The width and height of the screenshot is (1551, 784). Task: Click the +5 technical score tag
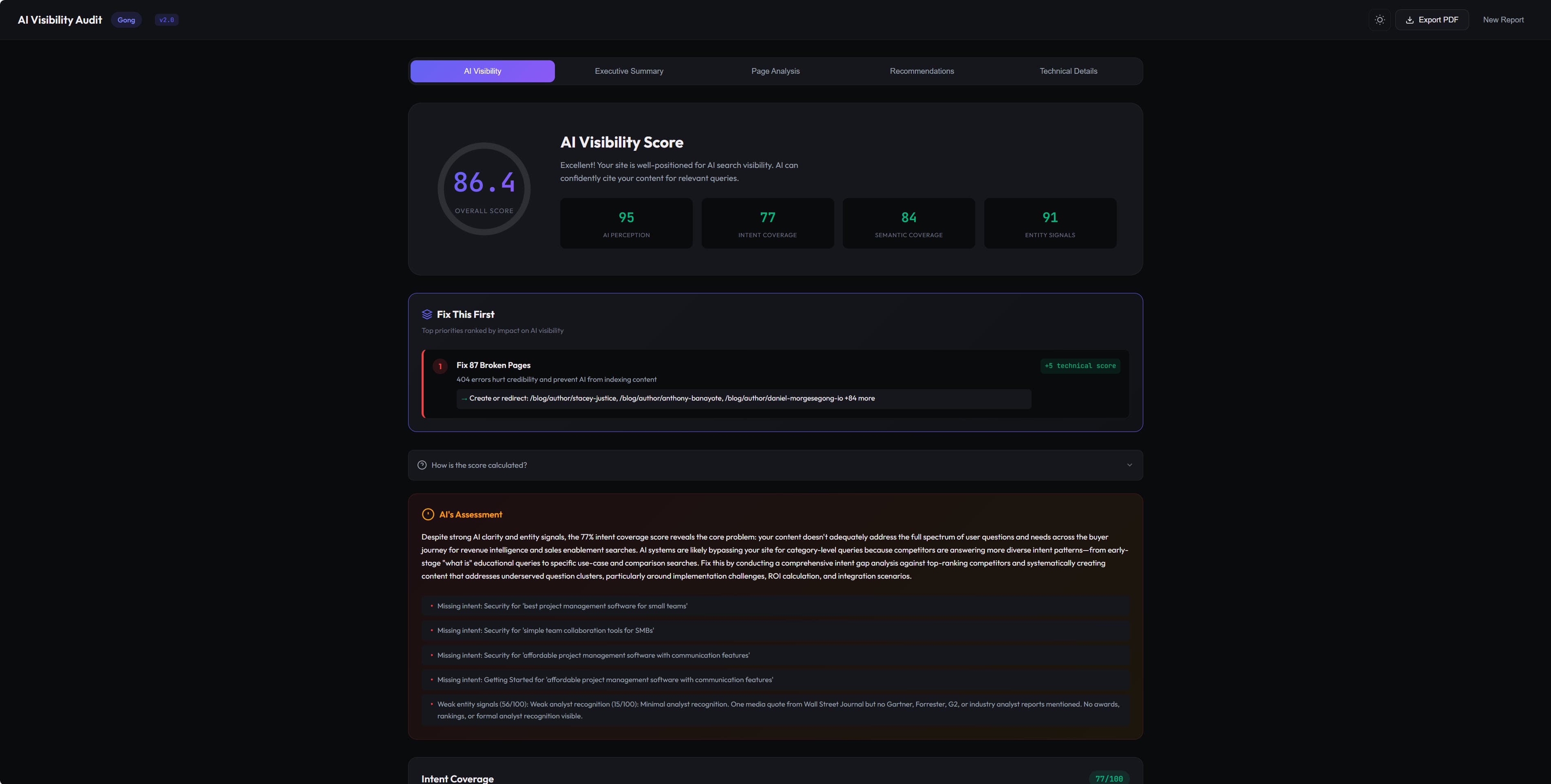(x=1080, y=366)
